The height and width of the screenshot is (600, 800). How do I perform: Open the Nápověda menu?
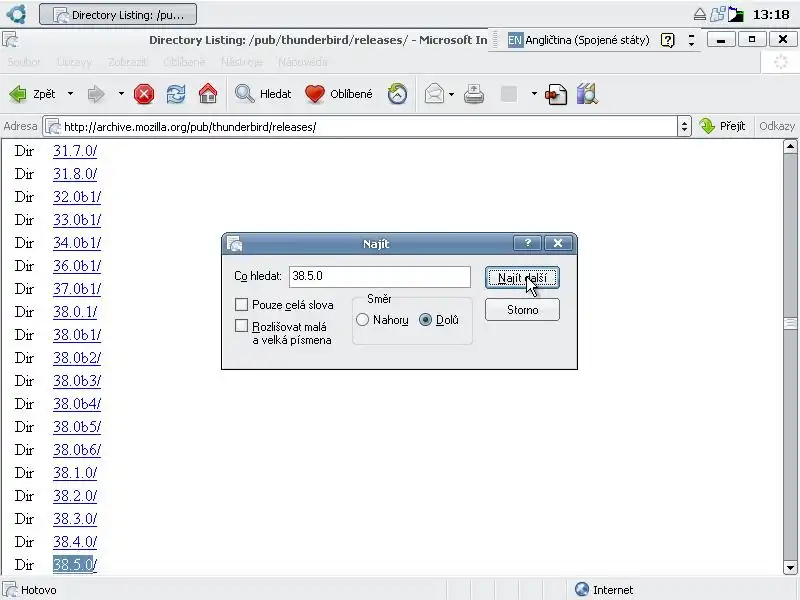(x=303, y=62)
